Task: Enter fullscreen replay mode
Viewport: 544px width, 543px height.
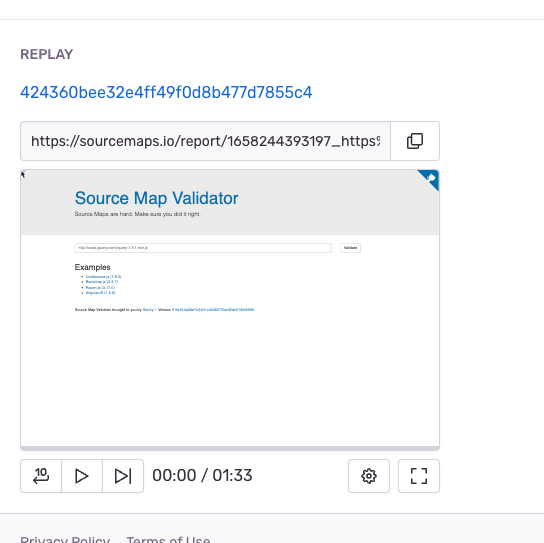Action: [x=419, y=476]
